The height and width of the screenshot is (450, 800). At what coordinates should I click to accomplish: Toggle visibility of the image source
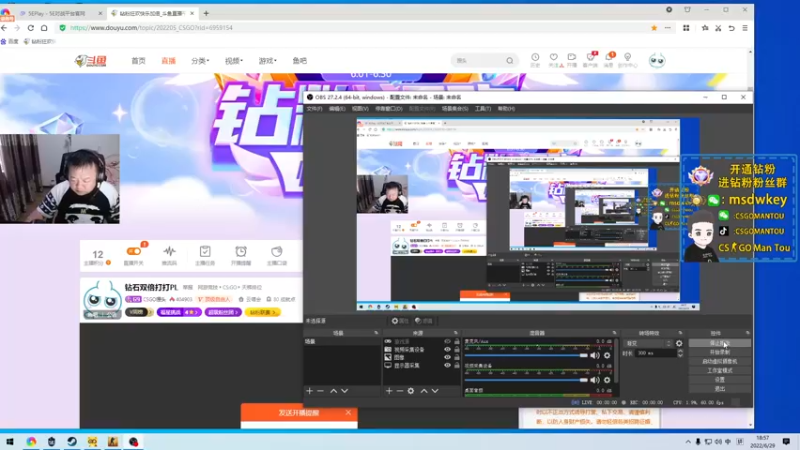[447, 357]
